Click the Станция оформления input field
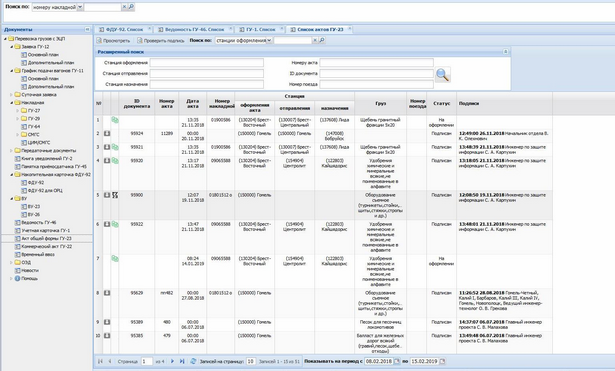Image resolution: width=615 pixels, height=371 pixels. [x=207, y=63]
